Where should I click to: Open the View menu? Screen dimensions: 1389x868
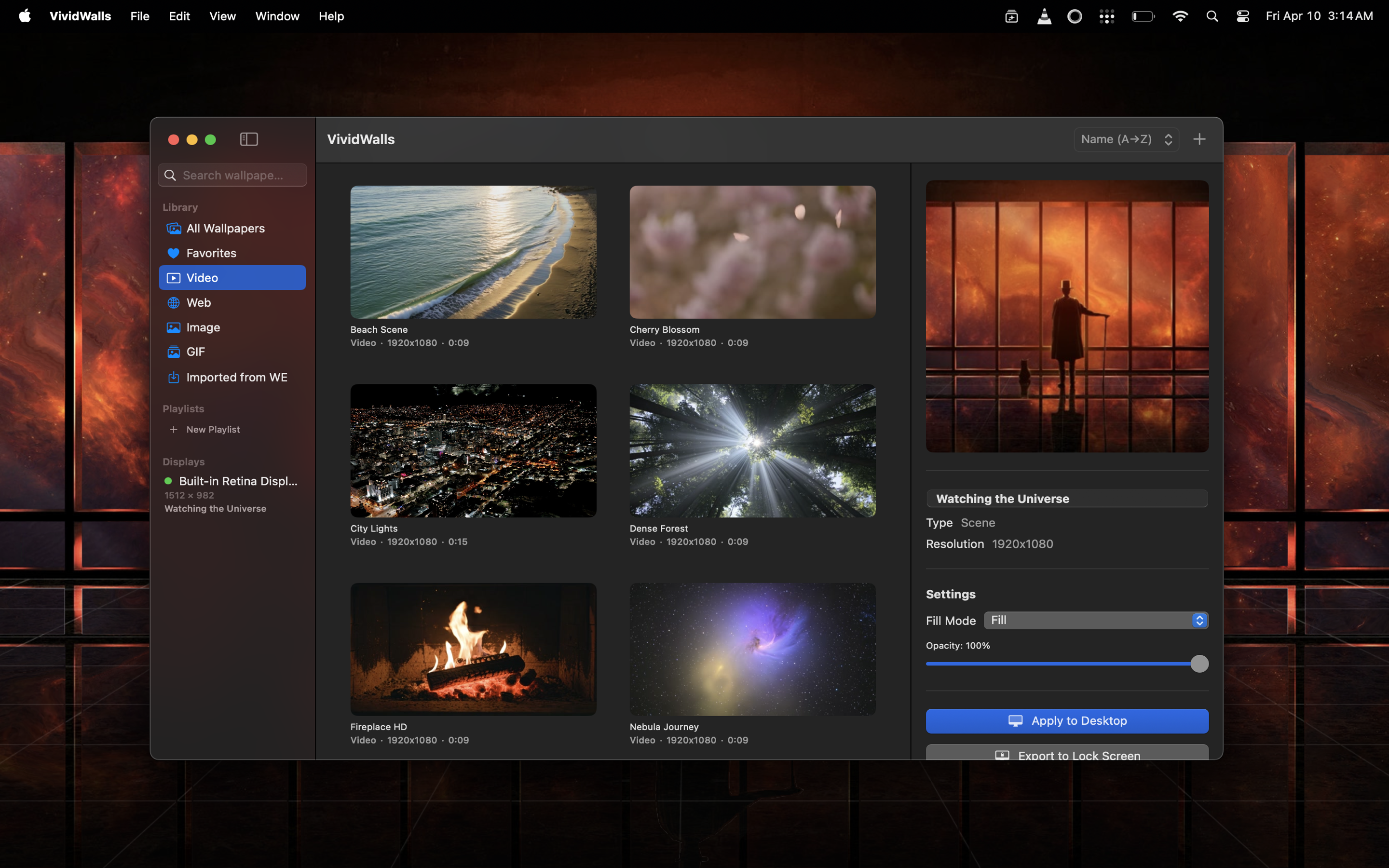pos(223,16)
